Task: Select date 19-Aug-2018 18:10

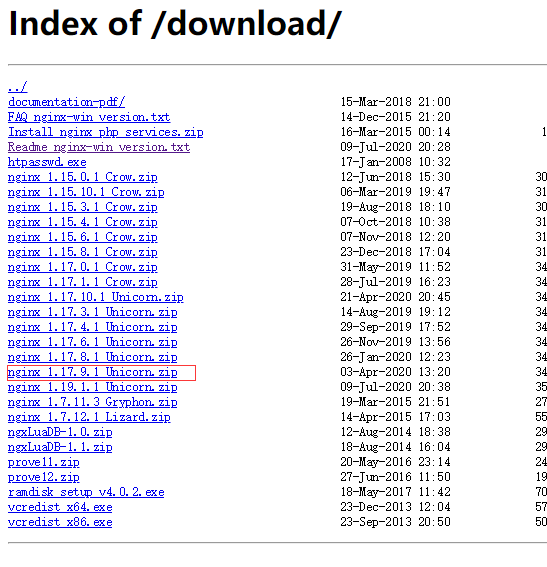Action: [x=396, y=207]
